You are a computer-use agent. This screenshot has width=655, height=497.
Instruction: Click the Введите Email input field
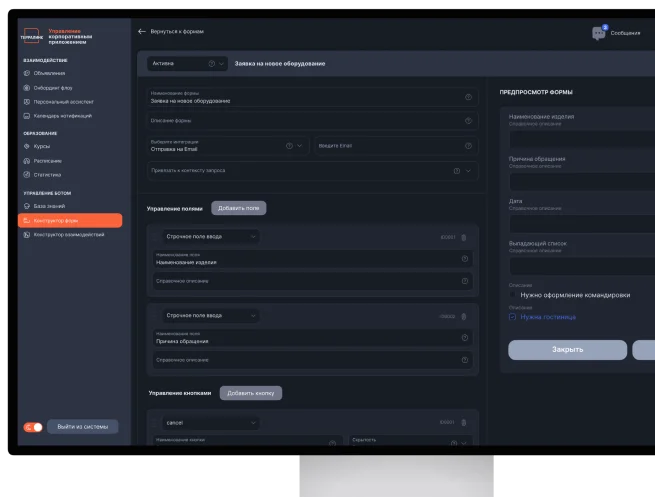click(395, 145)
